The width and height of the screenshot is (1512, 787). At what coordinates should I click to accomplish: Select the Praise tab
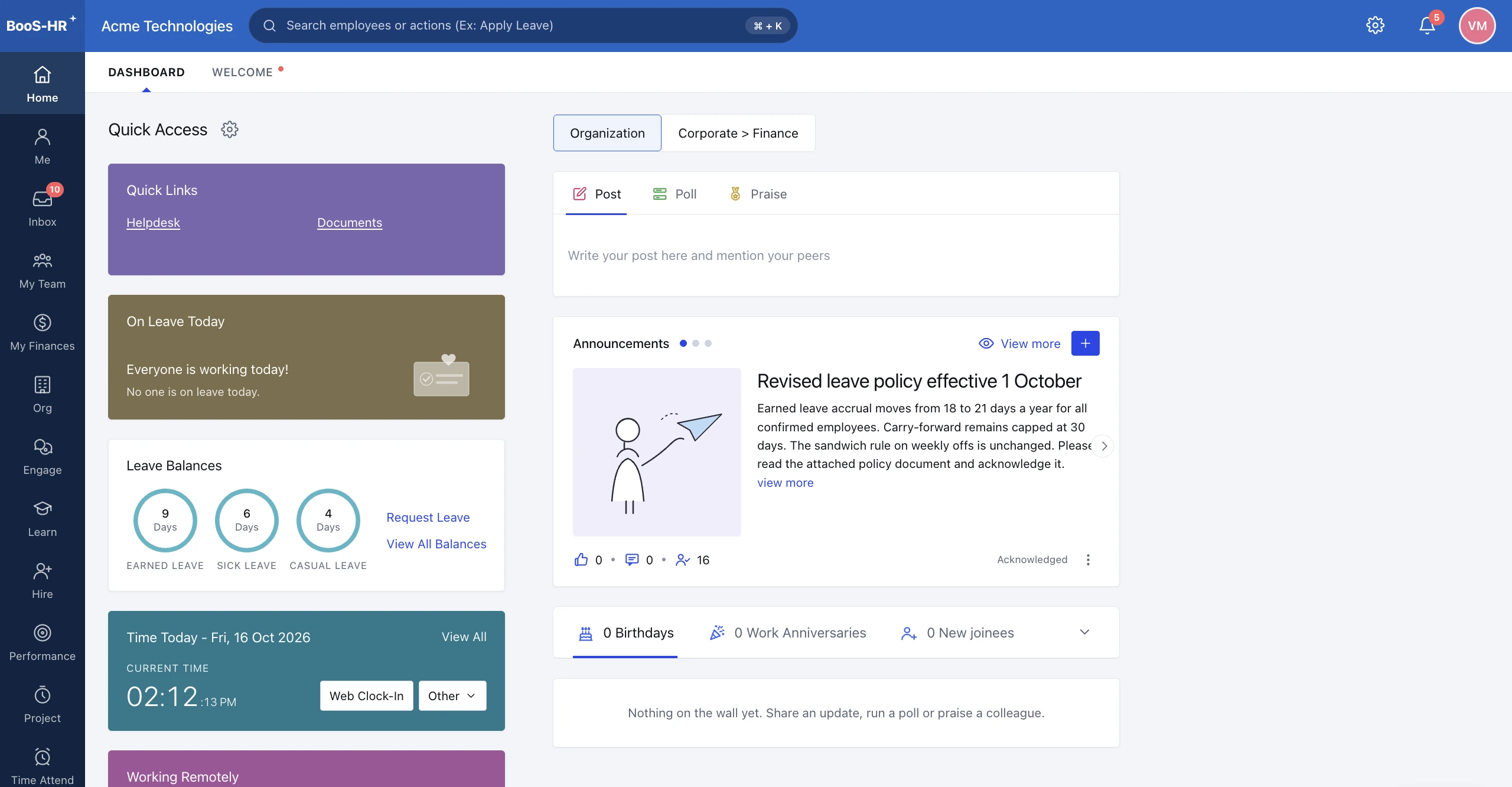click(758, 194)
